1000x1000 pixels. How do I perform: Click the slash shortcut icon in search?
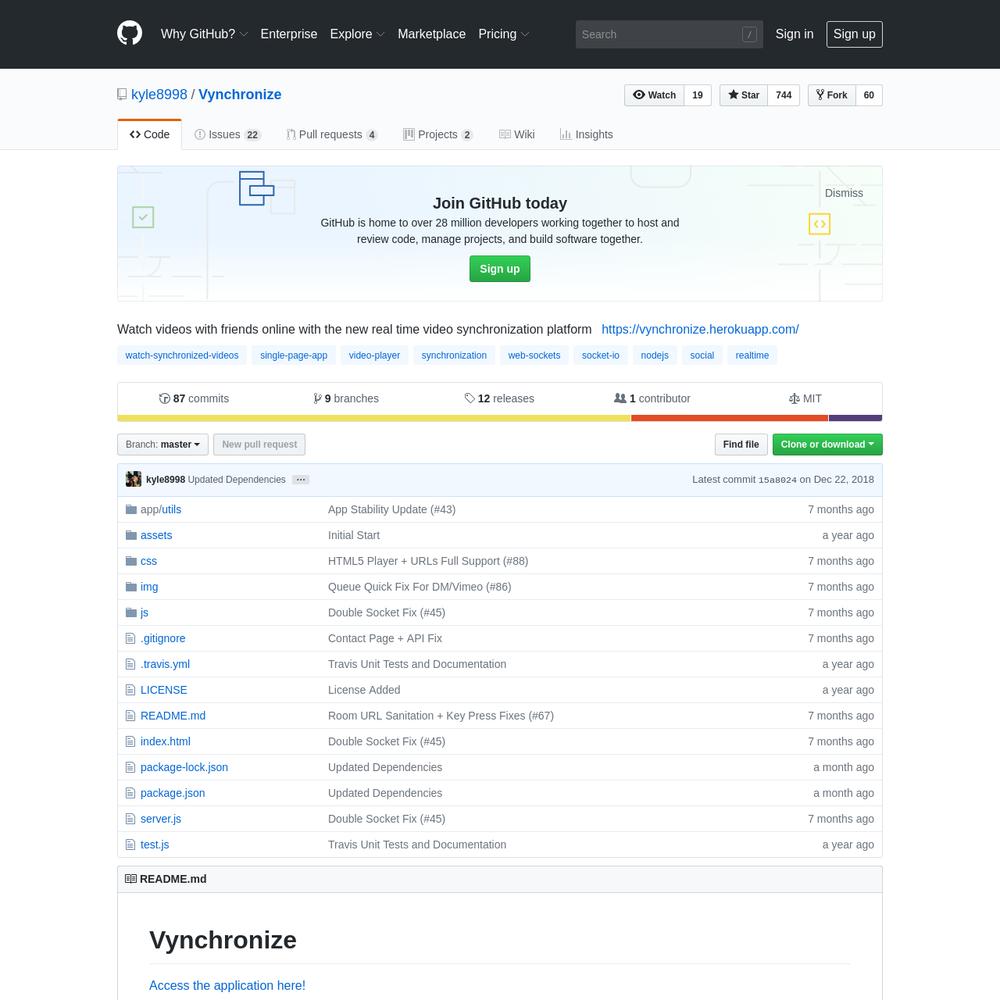click(749, 34)
